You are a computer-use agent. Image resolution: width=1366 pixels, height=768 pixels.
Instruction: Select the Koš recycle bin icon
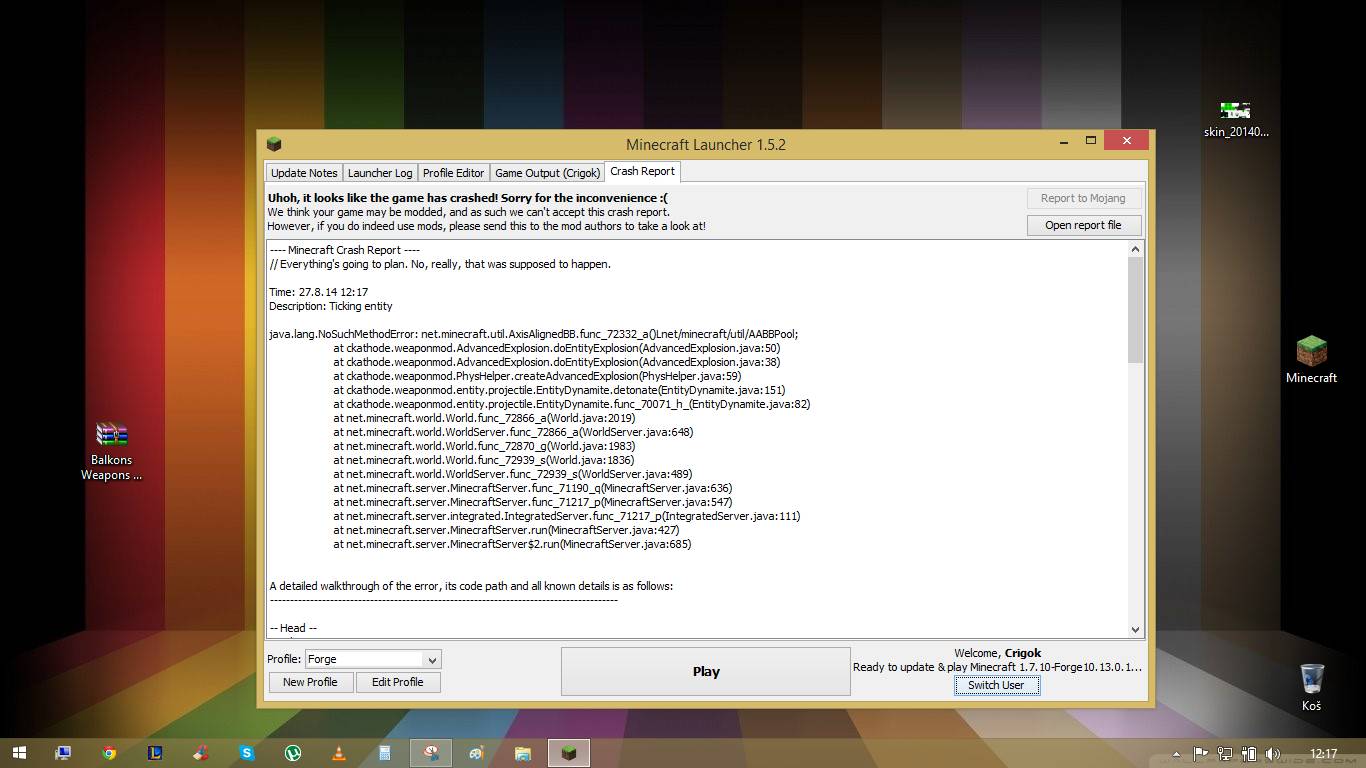click(x=1312, y=687)
